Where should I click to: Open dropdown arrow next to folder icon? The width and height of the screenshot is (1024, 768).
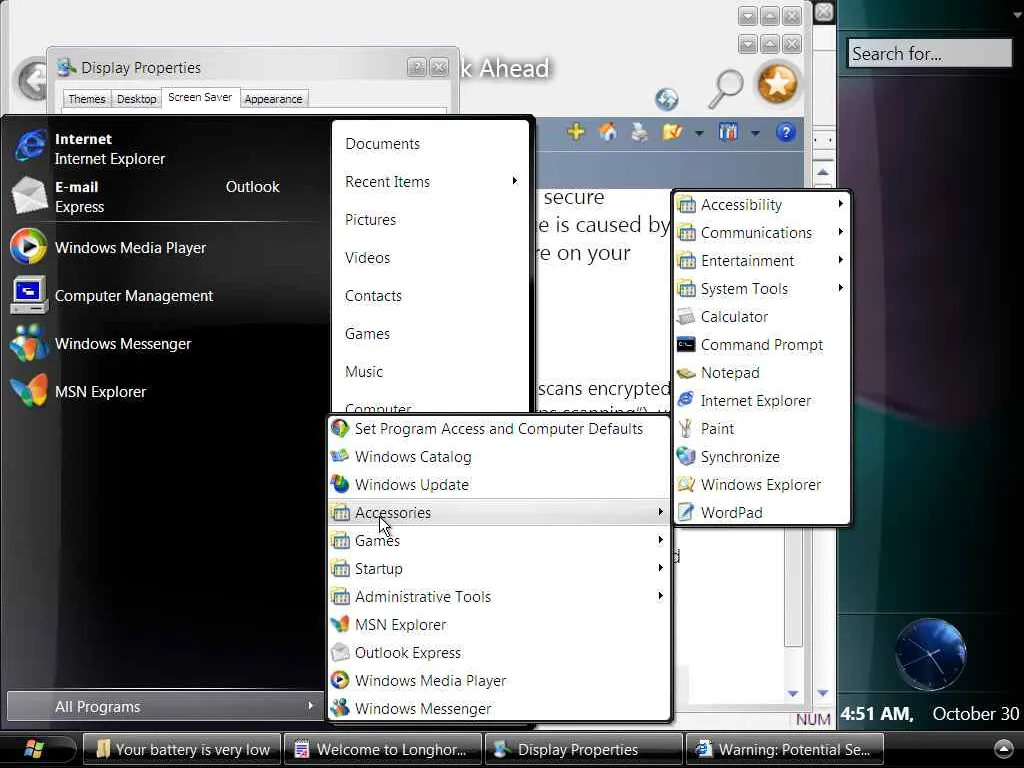pyautogui.click(x=699, y=133)
